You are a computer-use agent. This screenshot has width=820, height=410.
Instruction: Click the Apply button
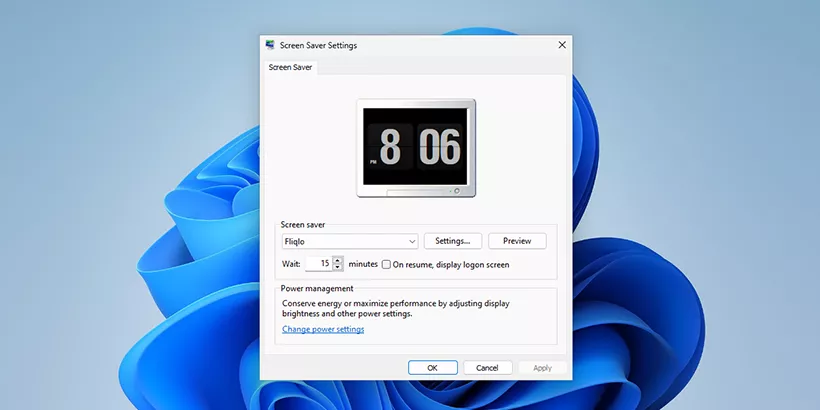(542, 368)
